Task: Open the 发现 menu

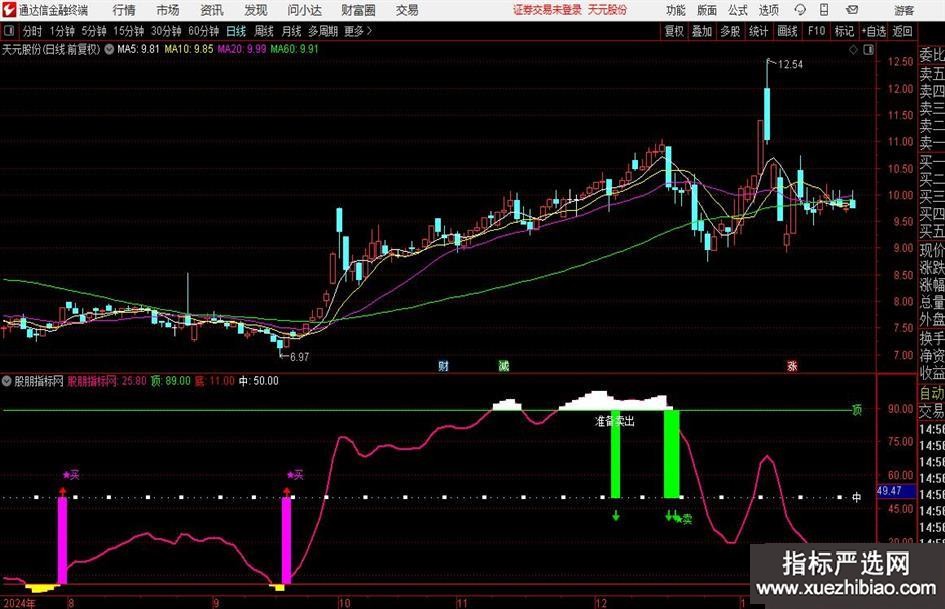Action: click(x=256, y=10)
